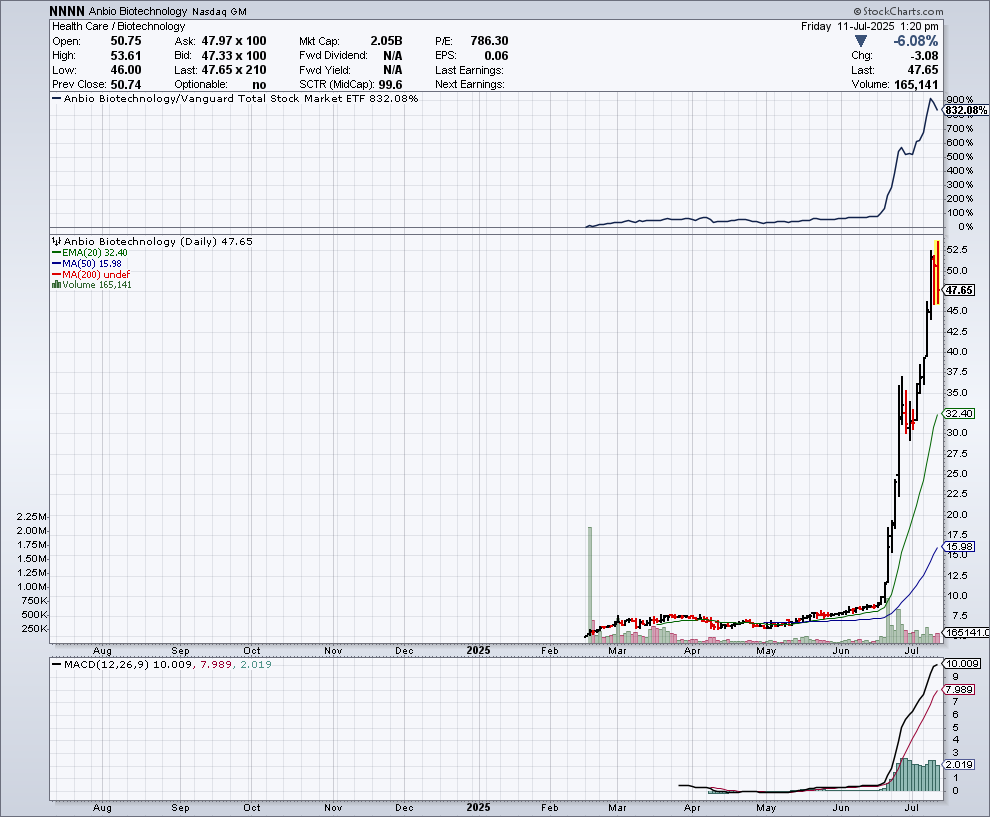The image size is (990, 817).
Task: Click the Nasdaq GM exchange label
Action: click(x=219, y=11)
